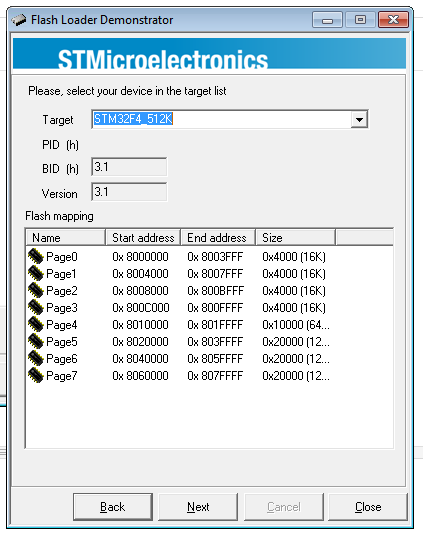Viewport: 423px width, 534px height.
Task: Sort by End address column header
Action: 218,237
